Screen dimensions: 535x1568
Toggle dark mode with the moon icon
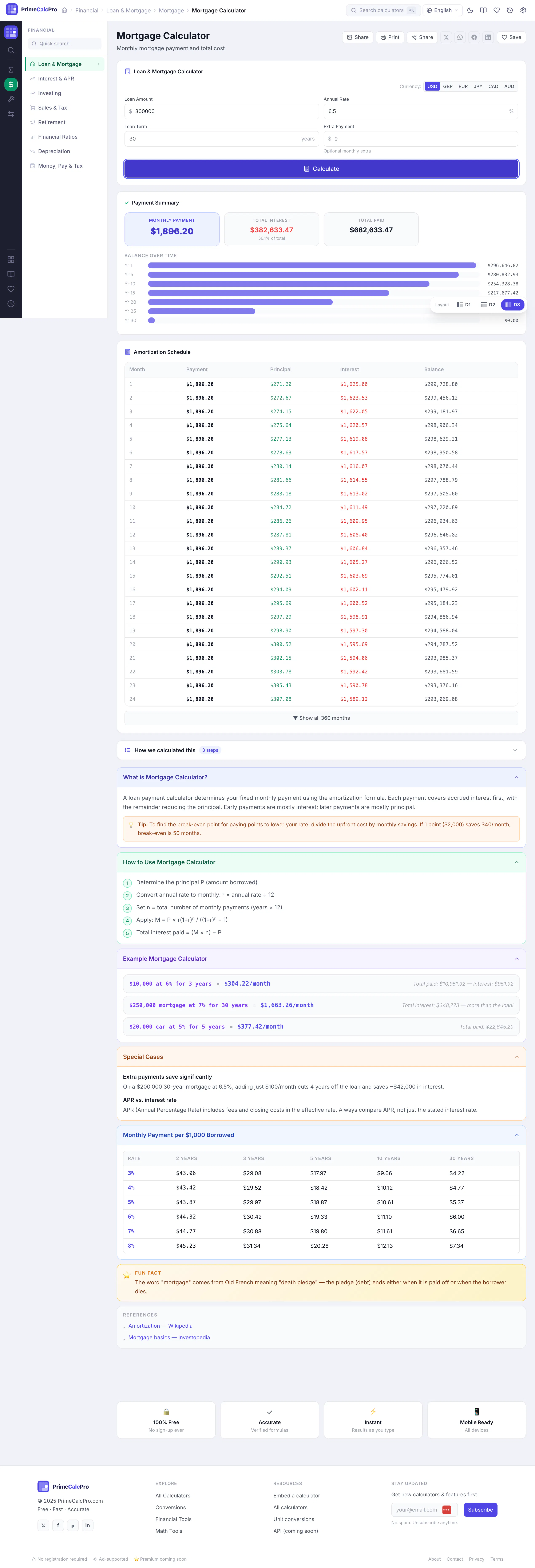coord(470,10)
